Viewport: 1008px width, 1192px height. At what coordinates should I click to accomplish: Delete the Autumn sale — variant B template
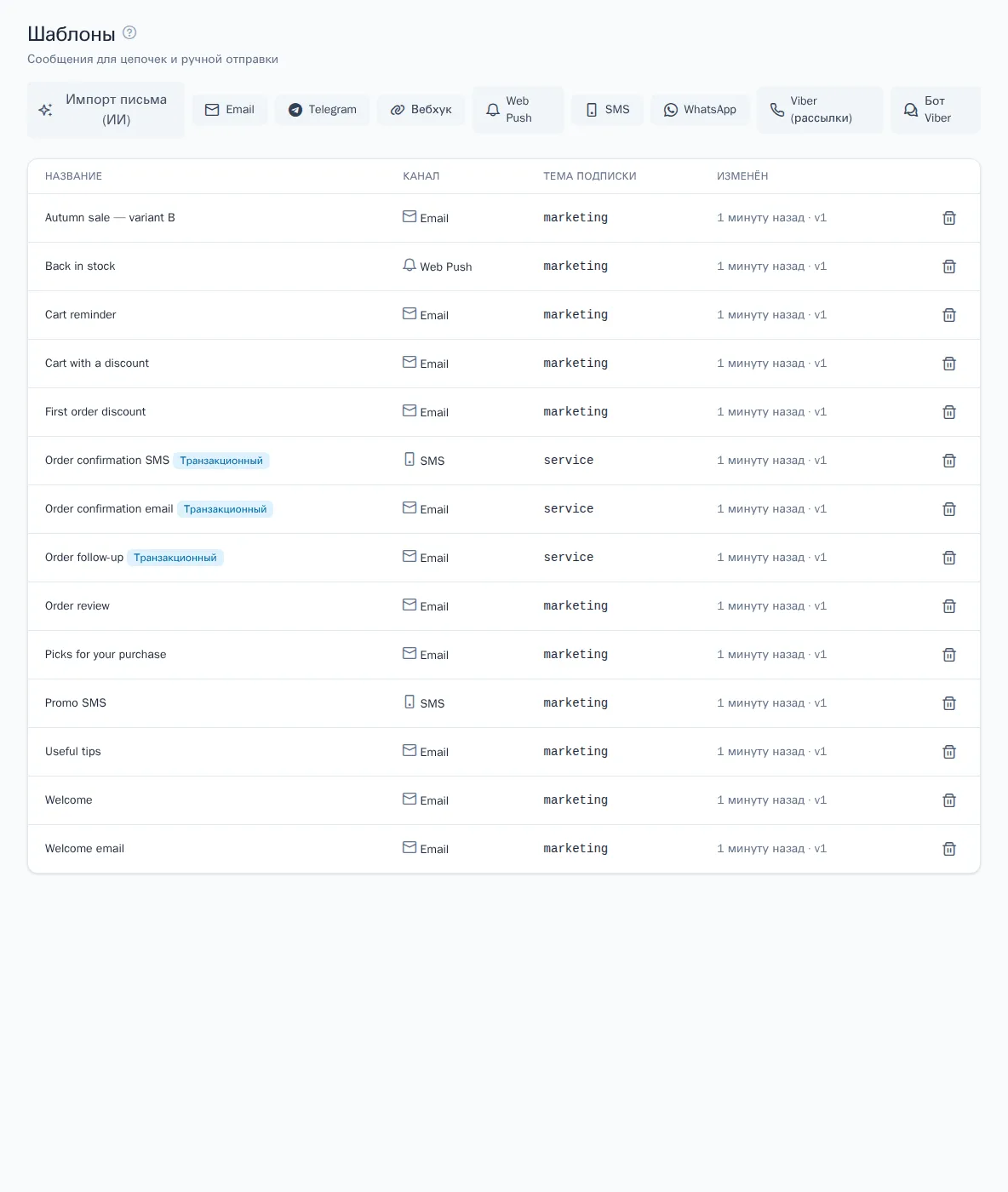point(949,218)
